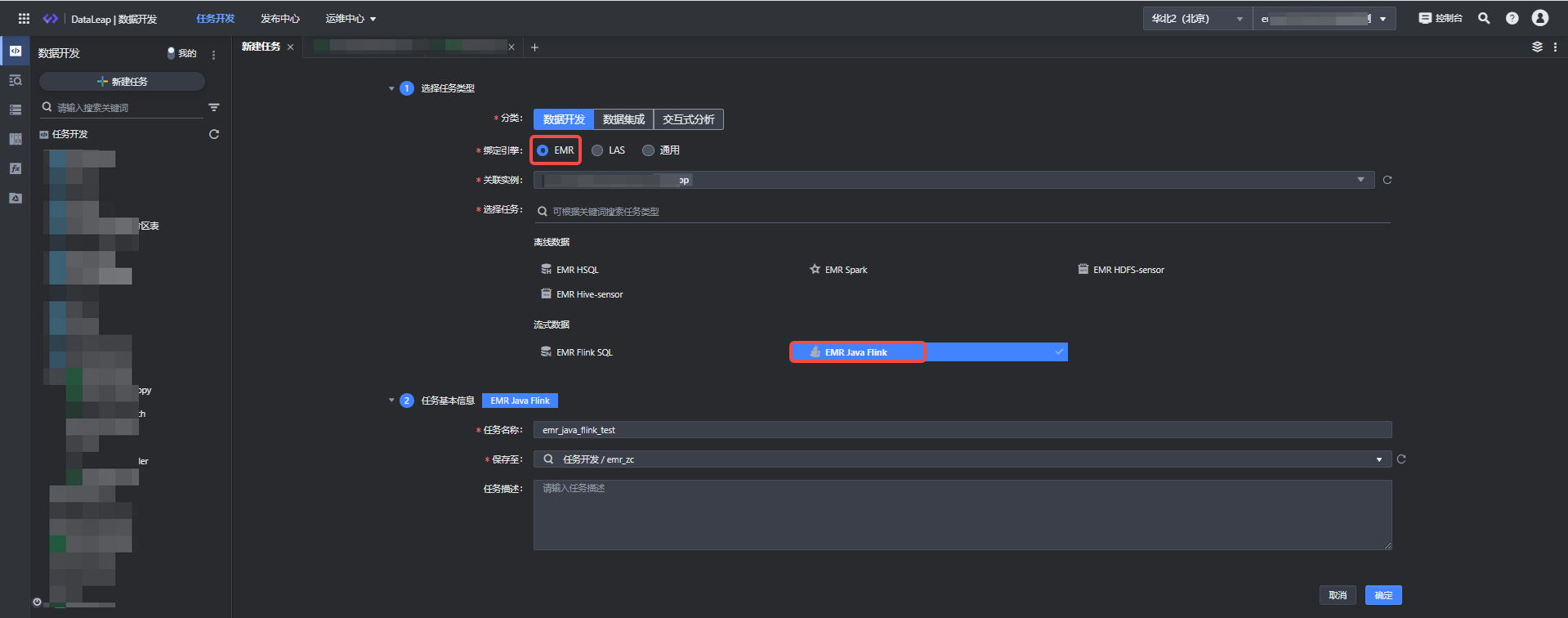This screenshot has height=618, width=1568.
Task: Collapse the 选择任务类型 step section
Action: (x=391, y=88)
